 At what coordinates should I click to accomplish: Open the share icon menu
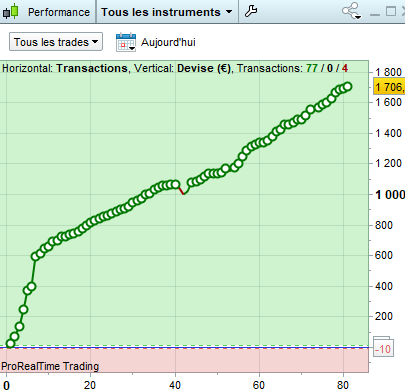click(x=351, y=11)
